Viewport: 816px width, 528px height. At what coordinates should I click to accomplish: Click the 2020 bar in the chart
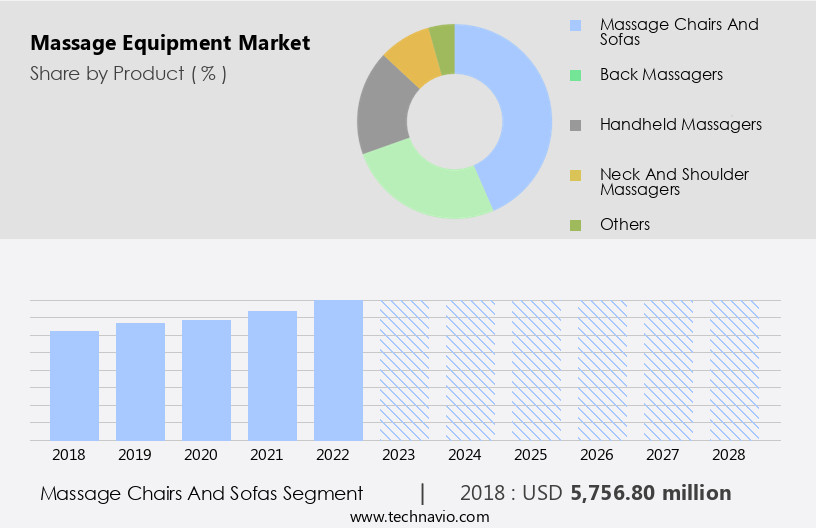[206, 380]
